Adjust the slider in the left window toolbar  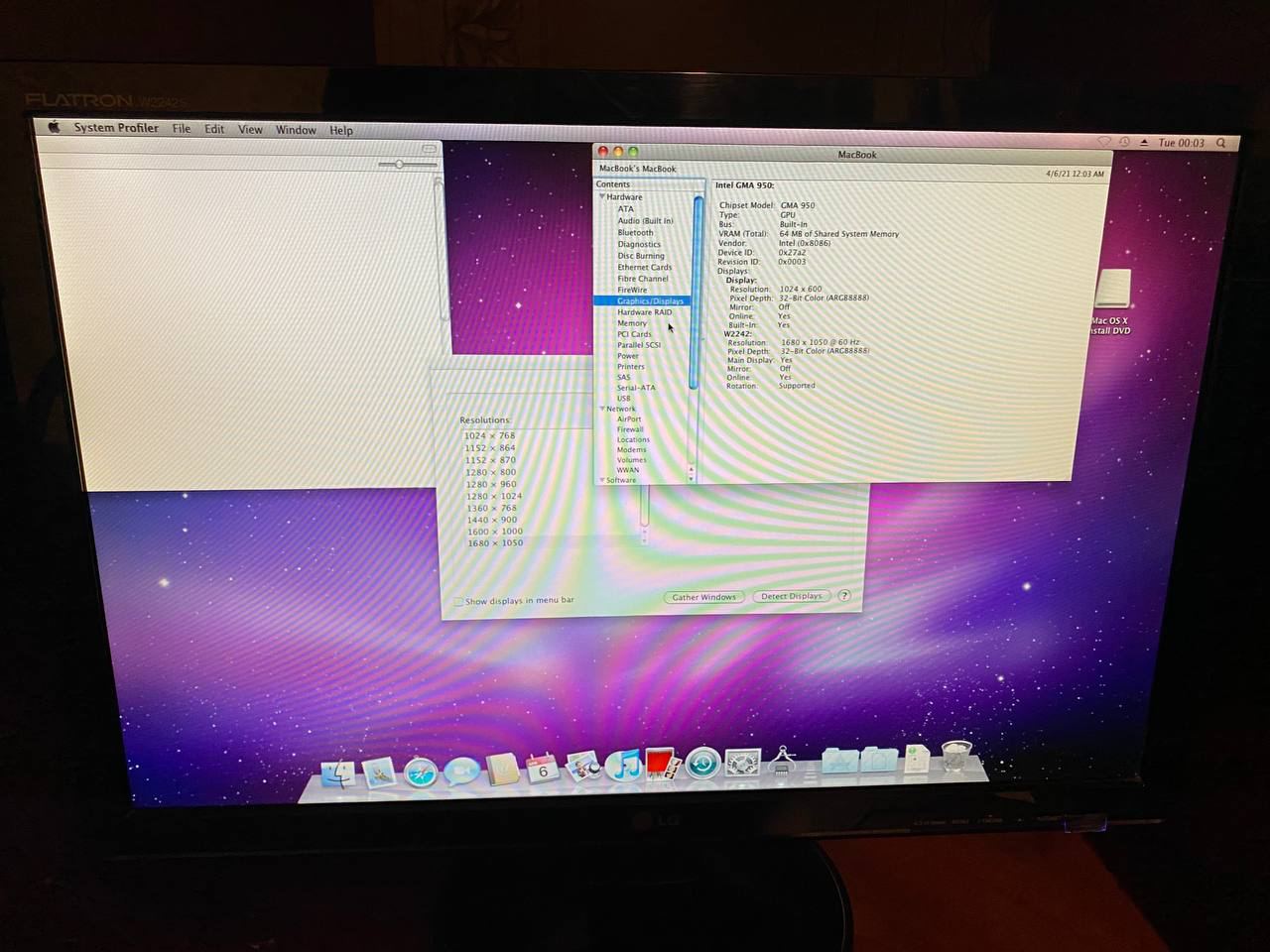(399, 164)
